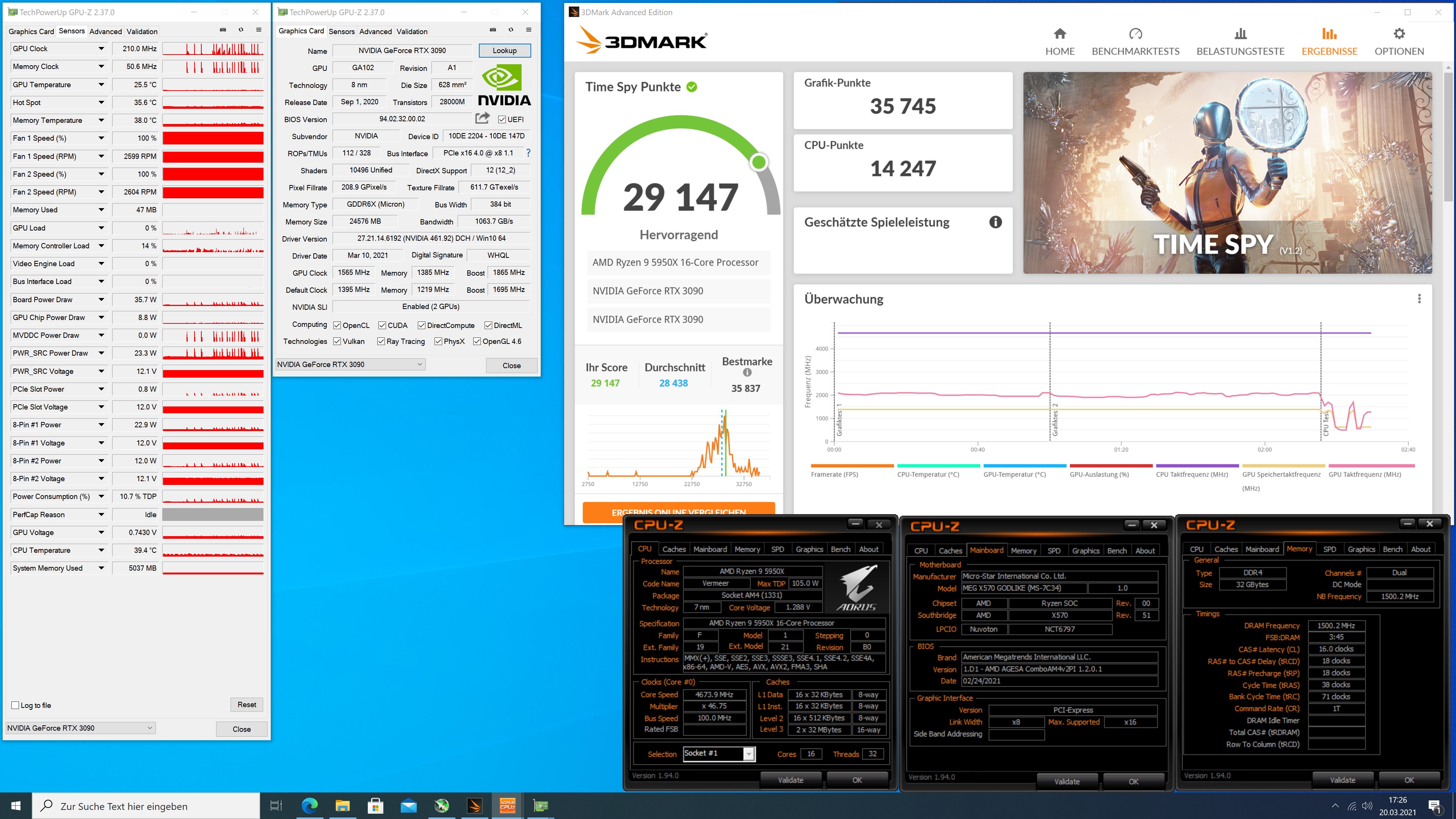This screenshot has width=1456, height=819.
Task: Open ERGEBNISSE results icon in 3DMark
Action: click(x=1329, y=34)
